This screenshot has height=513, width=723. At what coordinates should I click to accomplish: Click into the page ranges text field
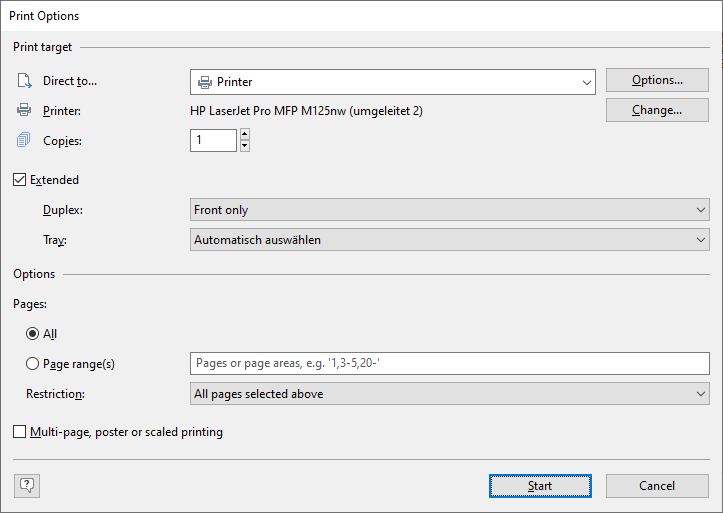[x=450, y=364]
